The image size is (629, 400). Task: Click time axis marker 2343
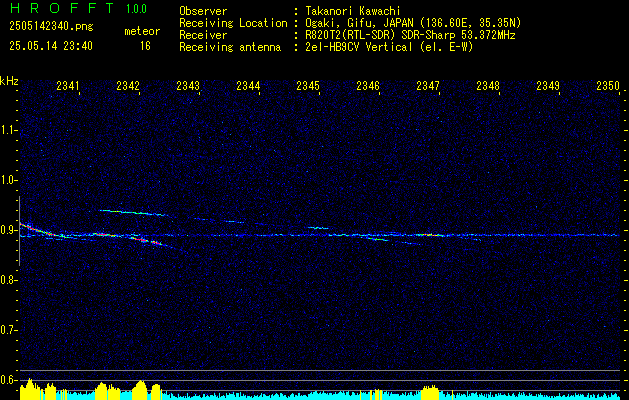point(188,86)
